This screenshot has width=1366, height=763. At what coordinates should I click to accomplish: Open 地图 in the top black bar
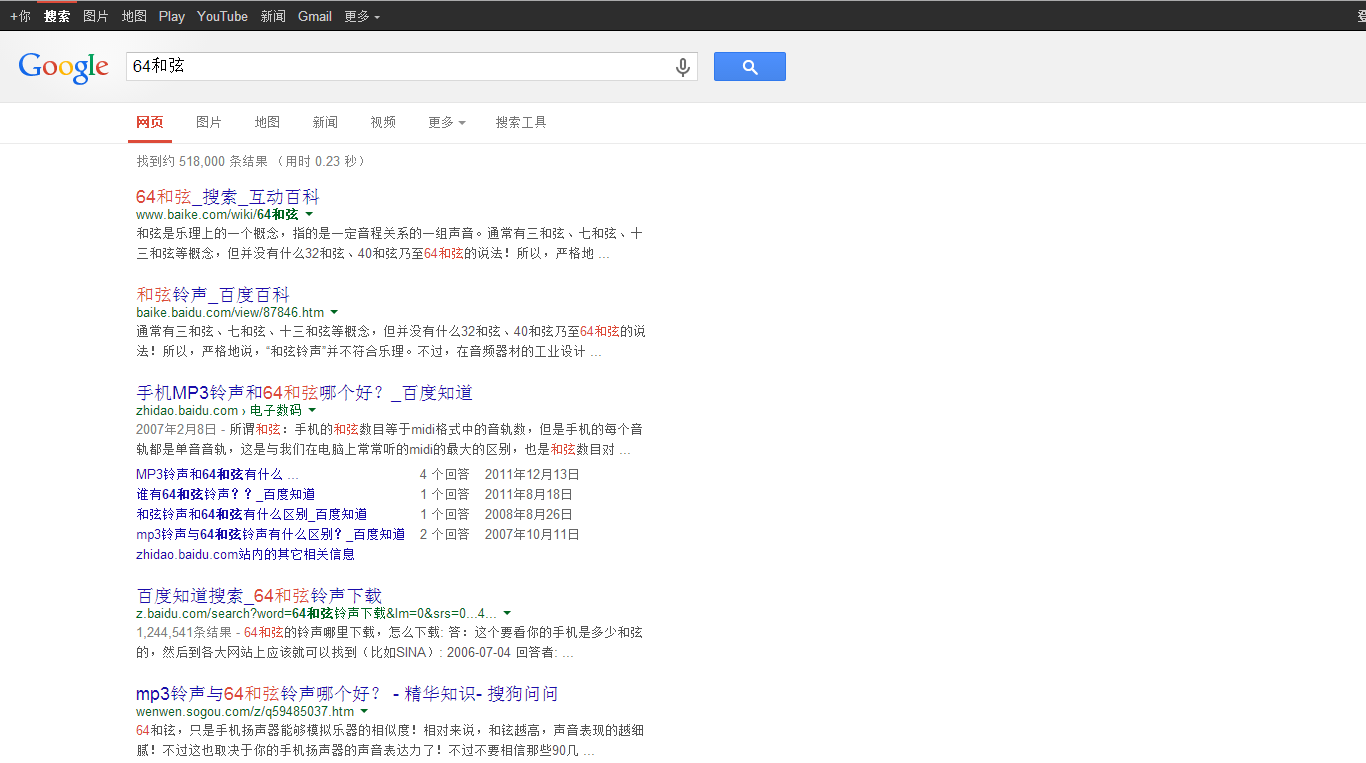pyautogui.click(x=134, y=16)
